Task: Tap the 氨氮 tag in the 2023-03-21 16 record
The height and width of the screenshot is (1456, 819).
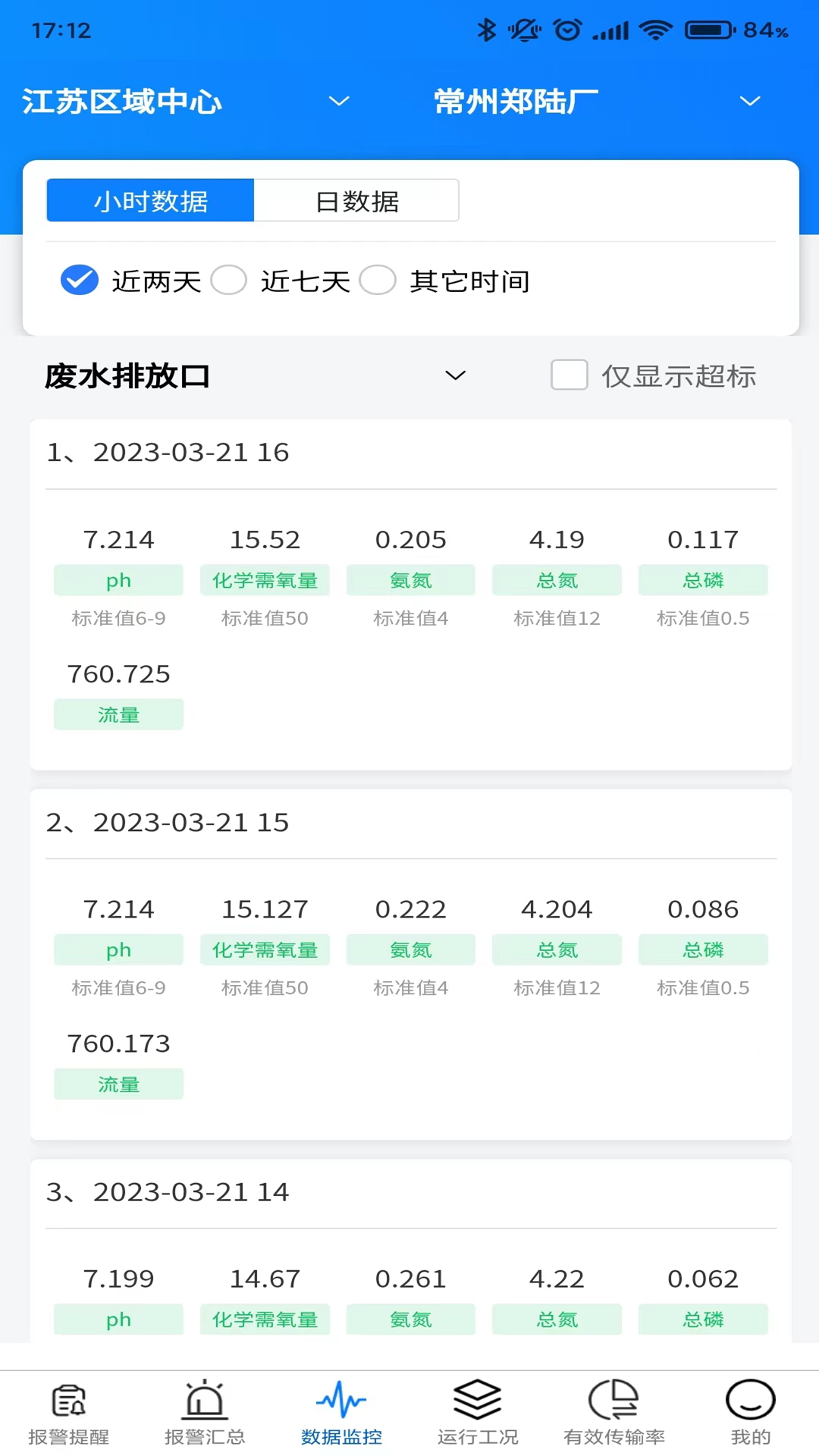Action: 411,580
